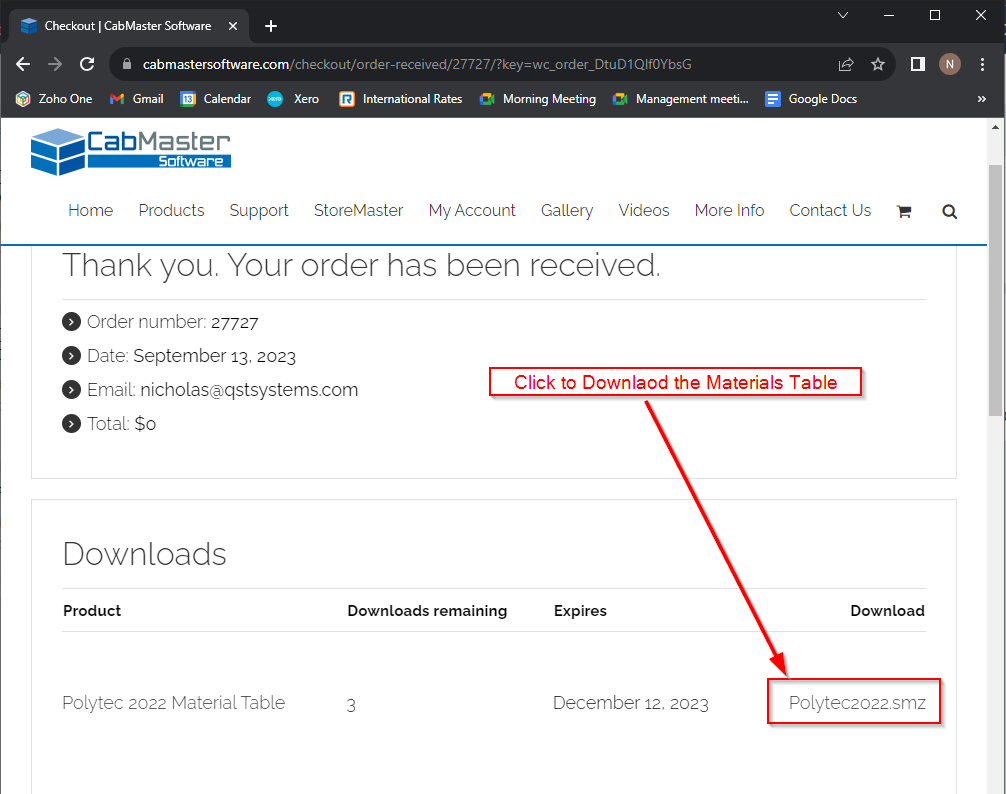Click the Downloads remaining column header

[x=427, y=611]
